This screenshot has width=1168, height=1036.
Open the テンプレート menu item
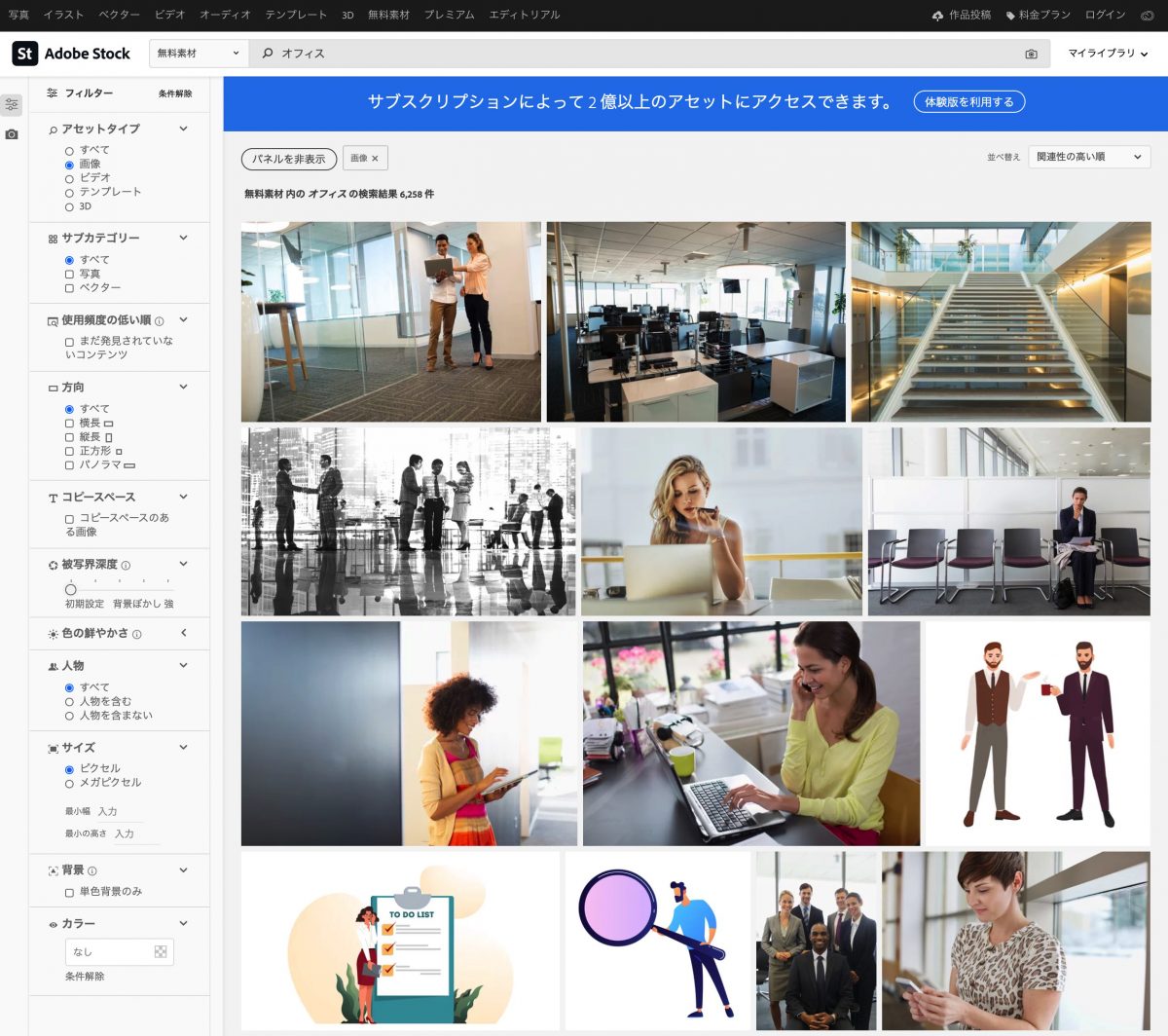[x=296, y=15]
